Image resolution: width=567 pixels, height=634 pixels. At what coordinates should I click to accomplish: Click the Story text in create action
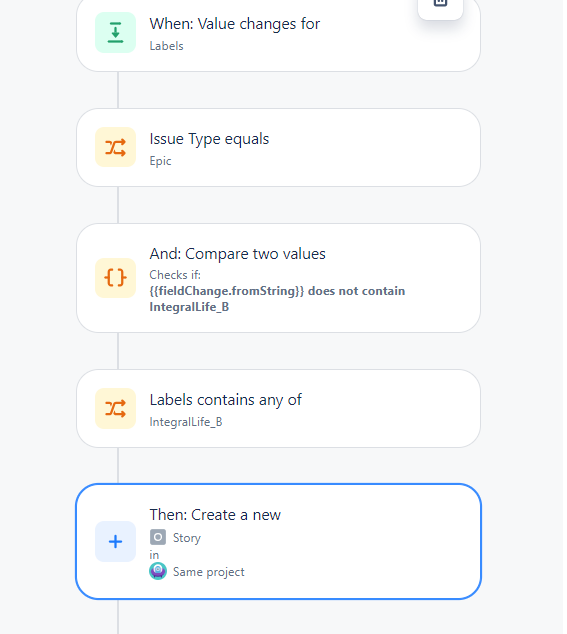tap(187, 538)
